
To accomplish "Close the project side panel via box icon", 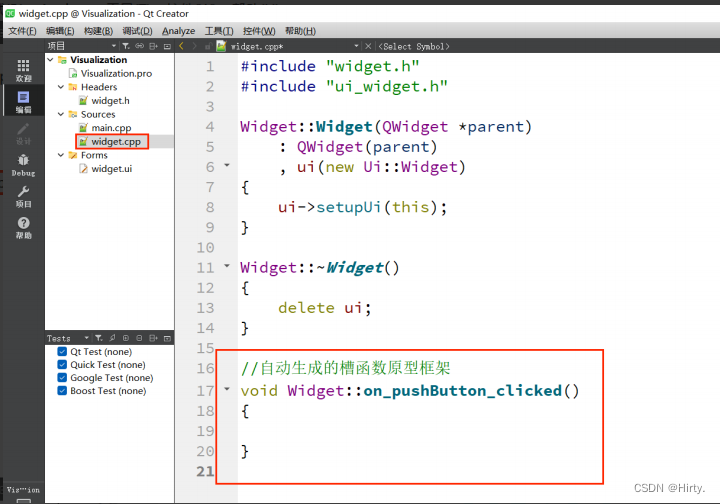I will [x=167, y=46].
